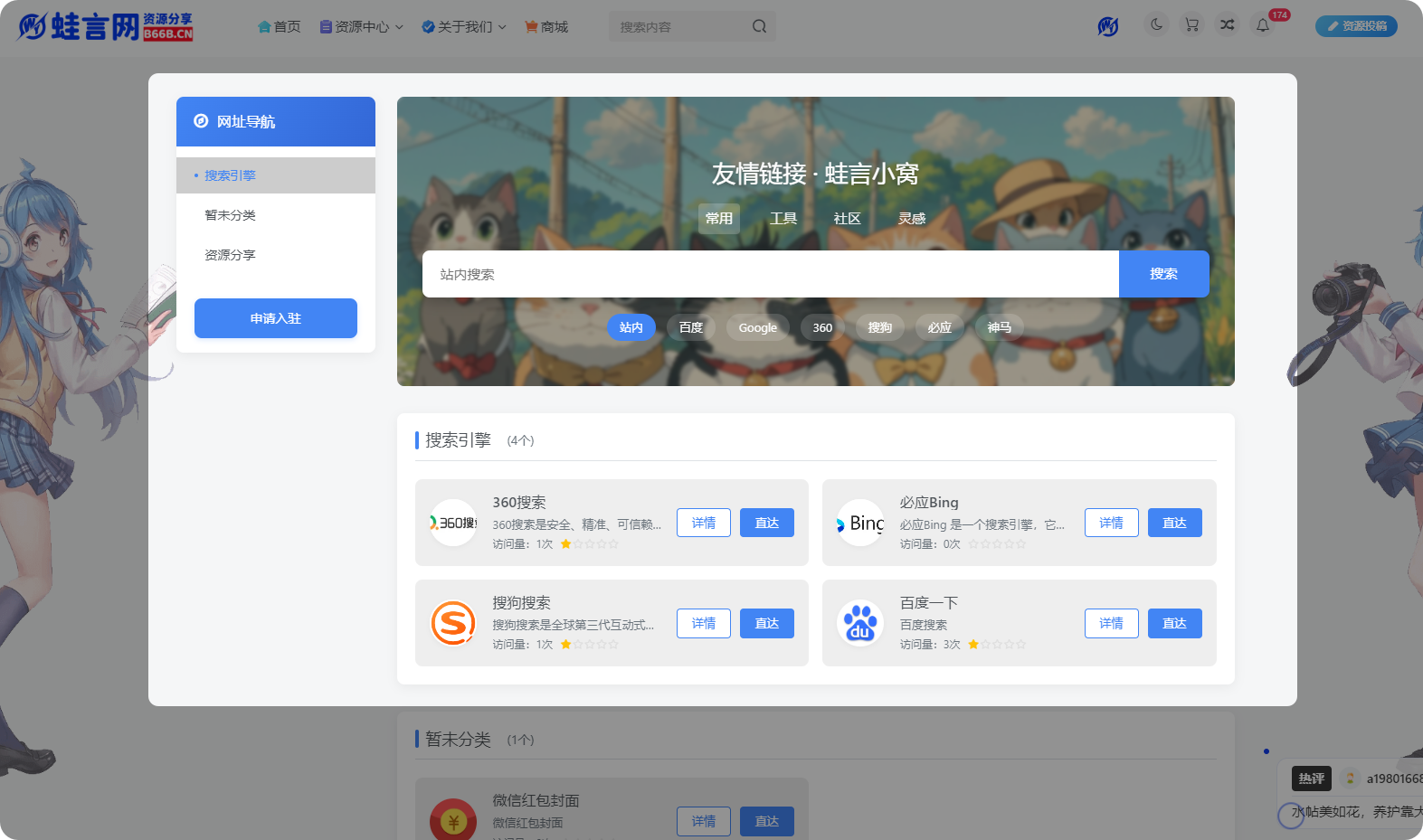This screenshot has height=840, width=1423.
Task: Click the 搜狗搜索 site logo
Action: (453, 623)
